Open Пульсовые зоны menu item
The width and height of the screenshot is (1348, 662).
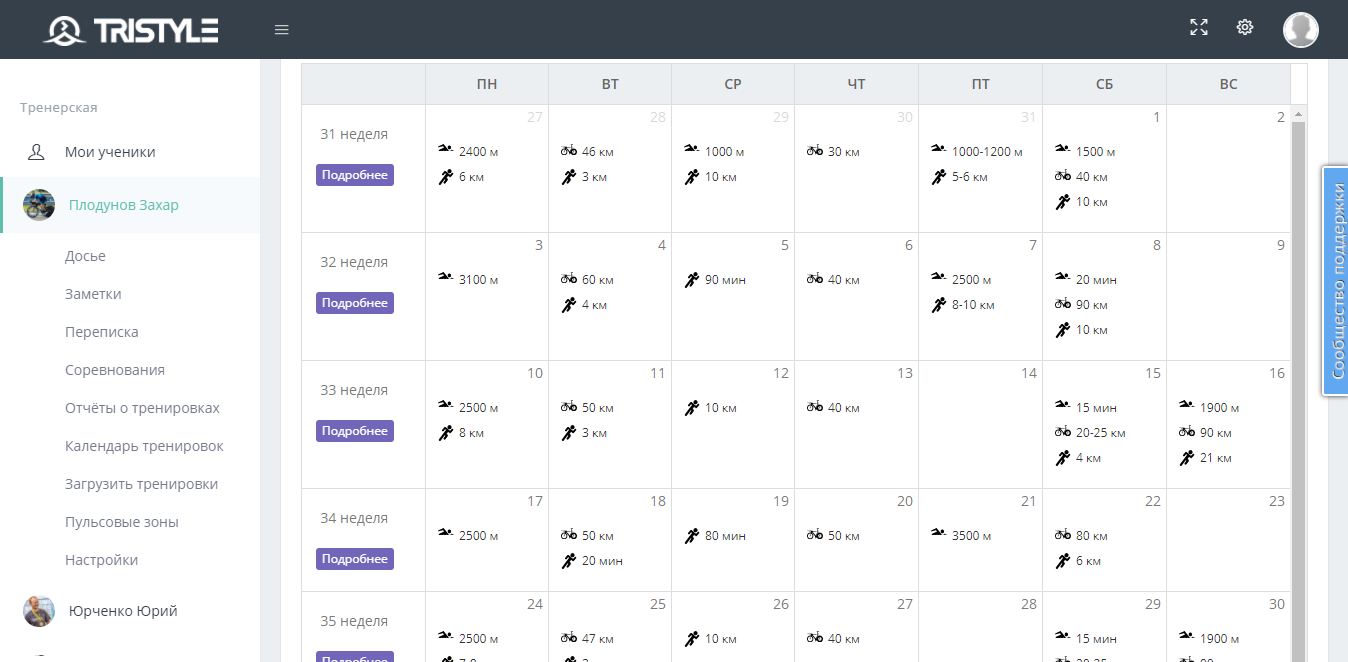point(122,522)
